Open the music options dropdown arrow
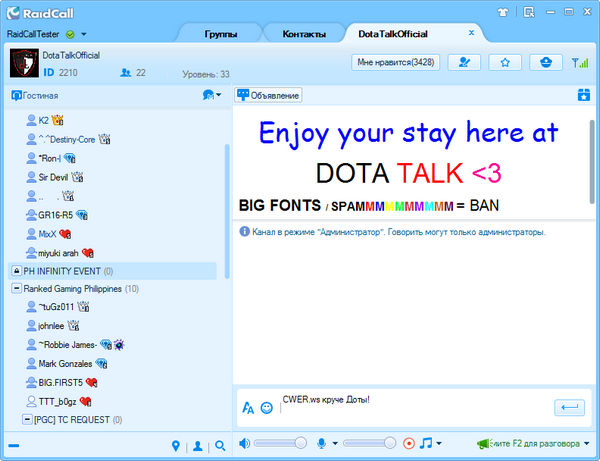 439,443
